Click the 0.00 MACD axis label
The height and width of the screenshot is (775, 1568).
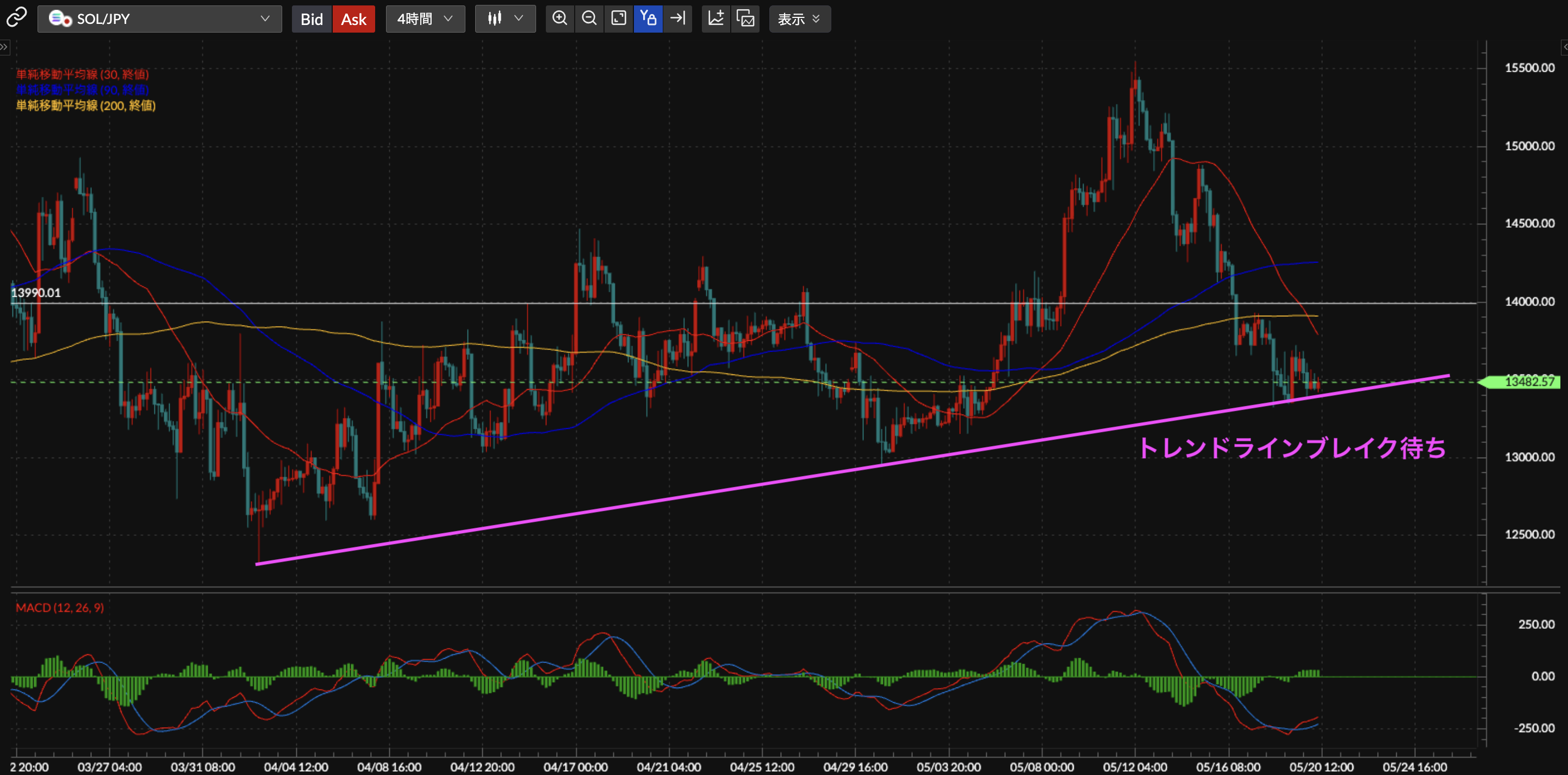point(1543,677)
